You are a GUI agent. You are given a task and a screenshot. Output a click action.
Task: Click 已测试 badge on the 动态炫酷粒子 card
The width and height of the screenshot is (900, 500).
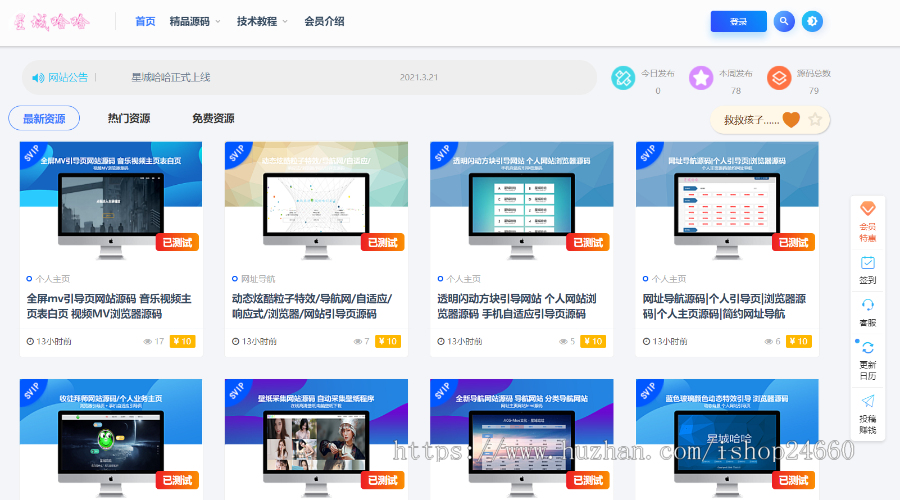383,243
